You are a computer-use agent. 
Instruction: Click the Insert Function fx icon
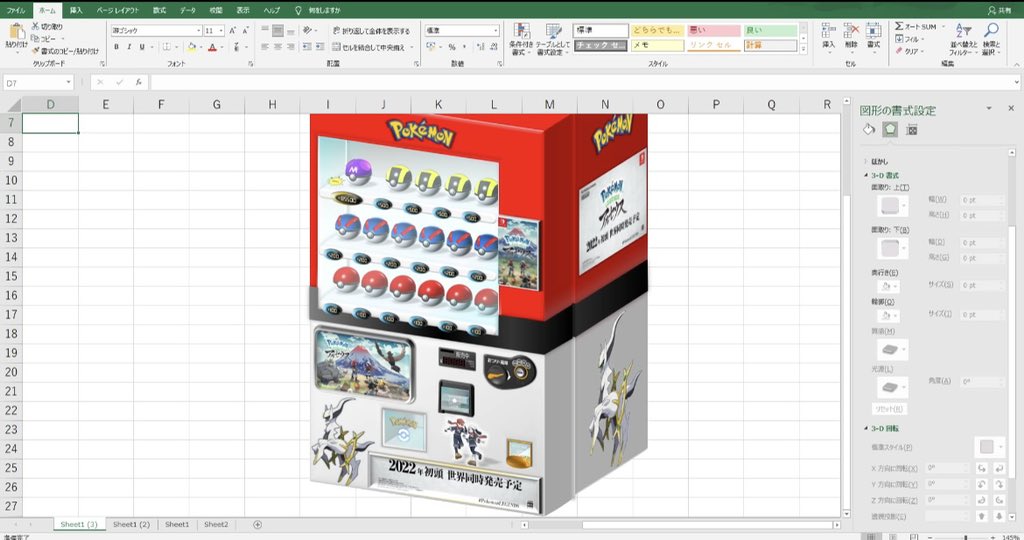(138, 82)
